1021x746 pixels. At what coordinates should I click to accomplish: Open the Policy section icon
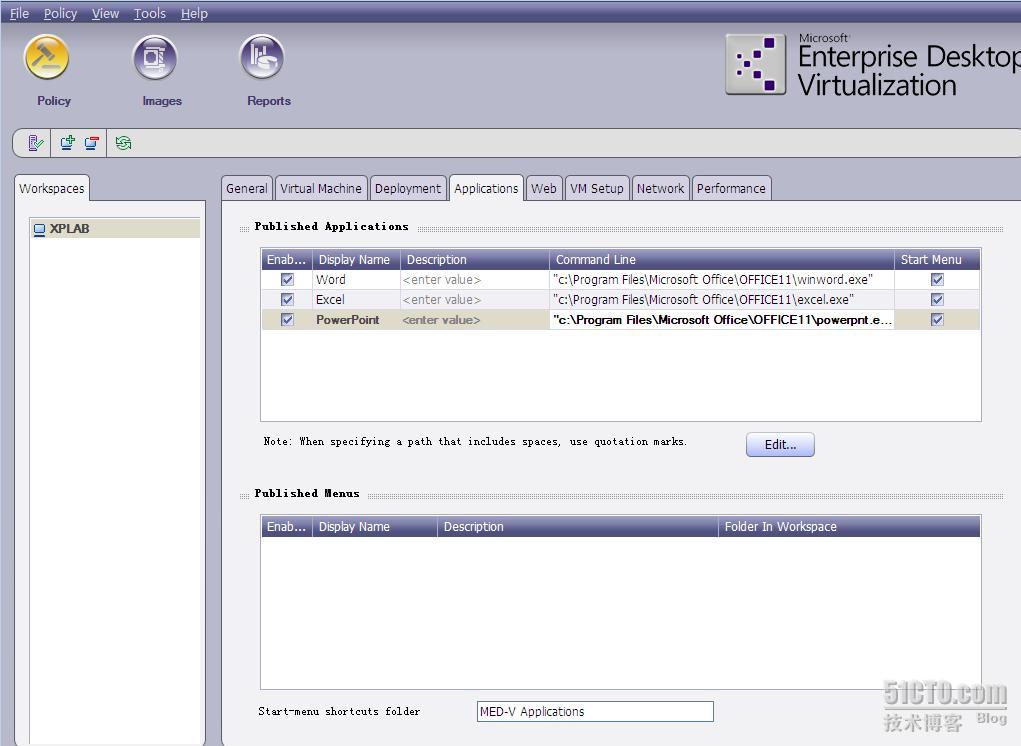(47, 57)
